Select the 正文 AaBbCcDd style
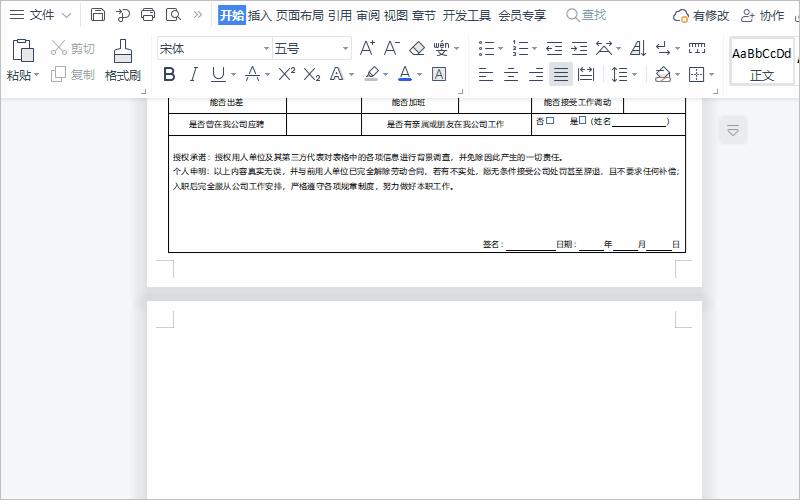Screen dimensions: 800x500 pyautogui.click(x=762, y=61)
